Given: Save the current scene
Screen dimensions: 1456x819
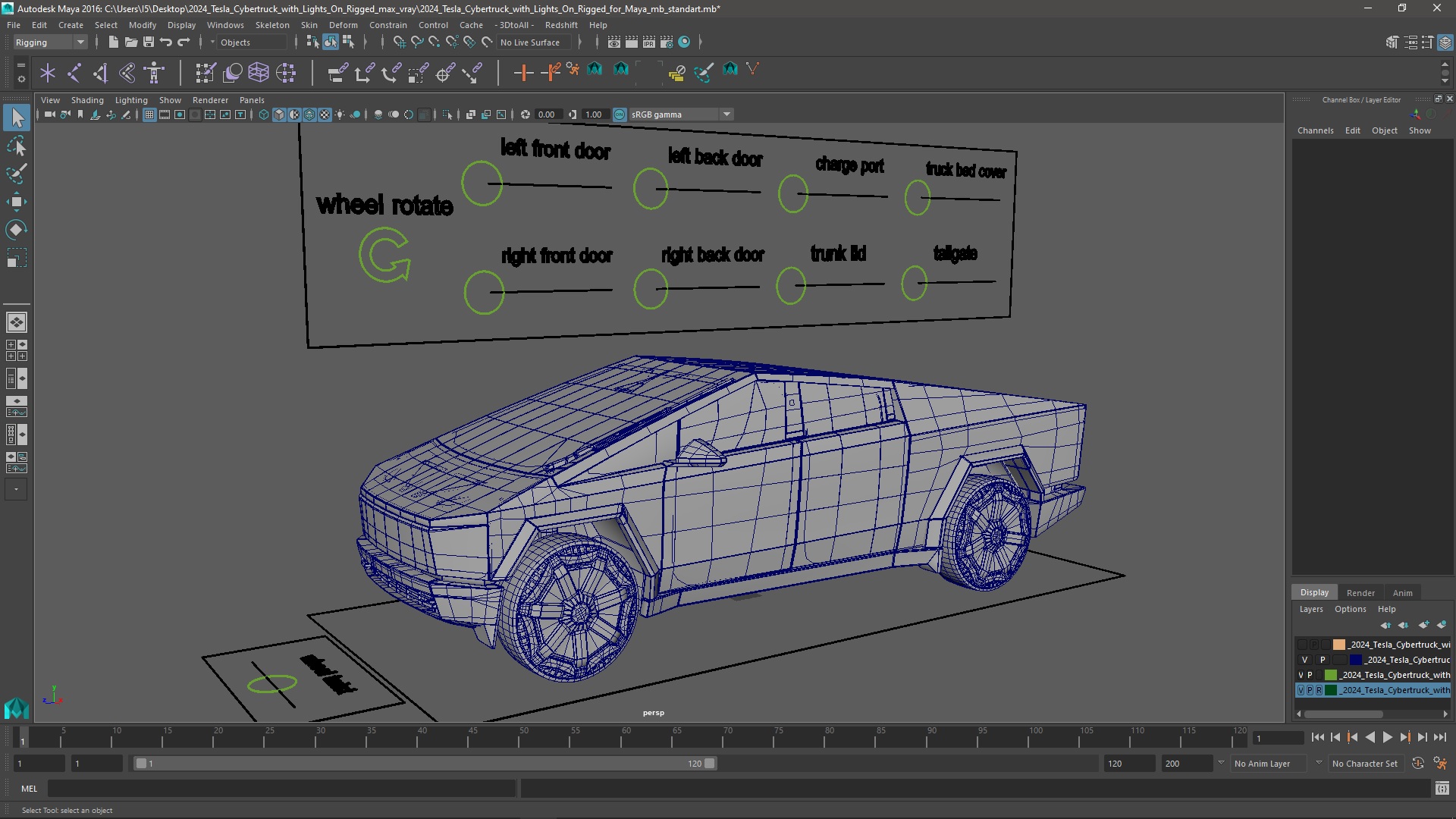Looking at the screenshot, I should [x=148, y=42].
